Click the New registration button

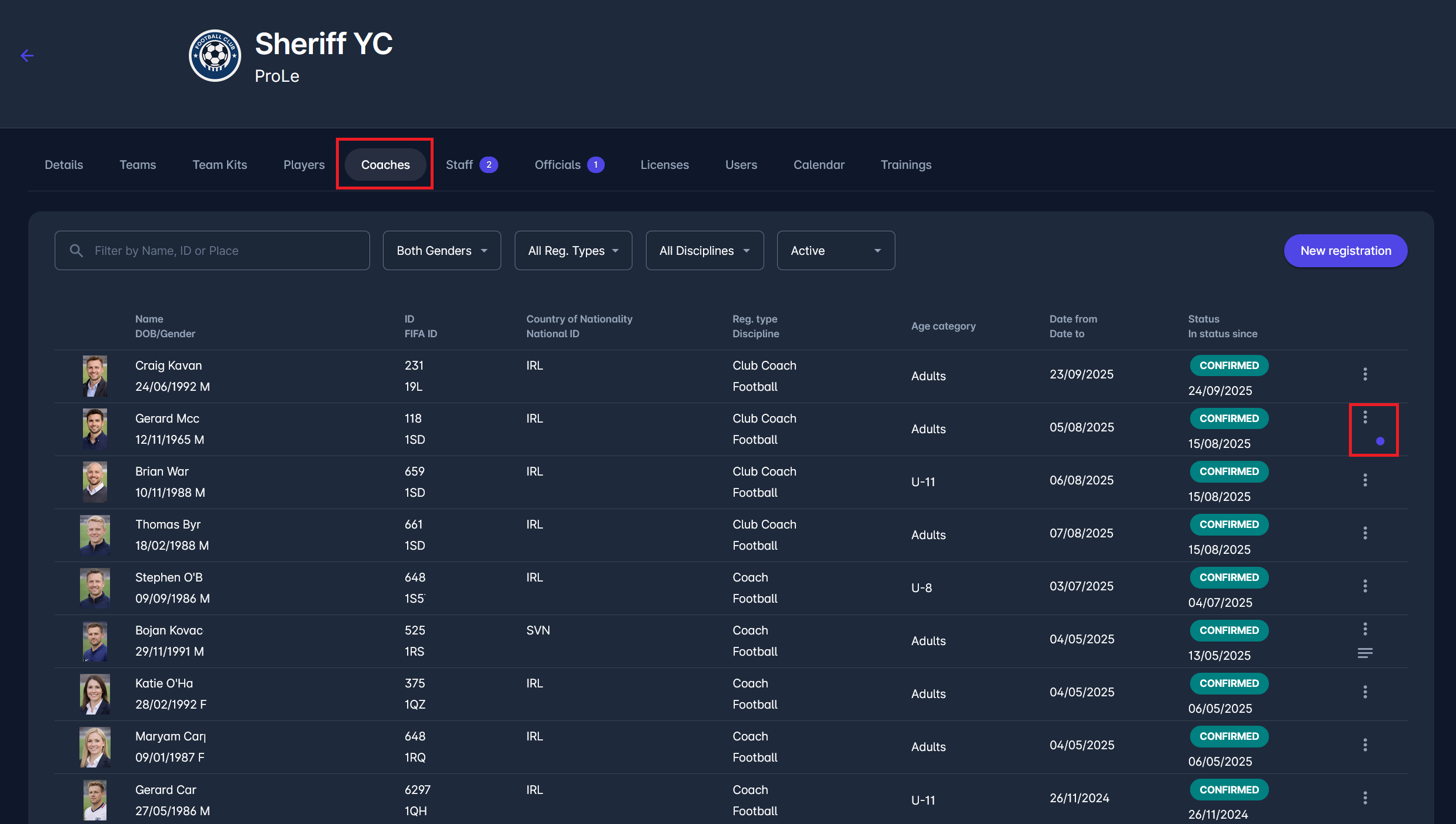click(1345, 251)
